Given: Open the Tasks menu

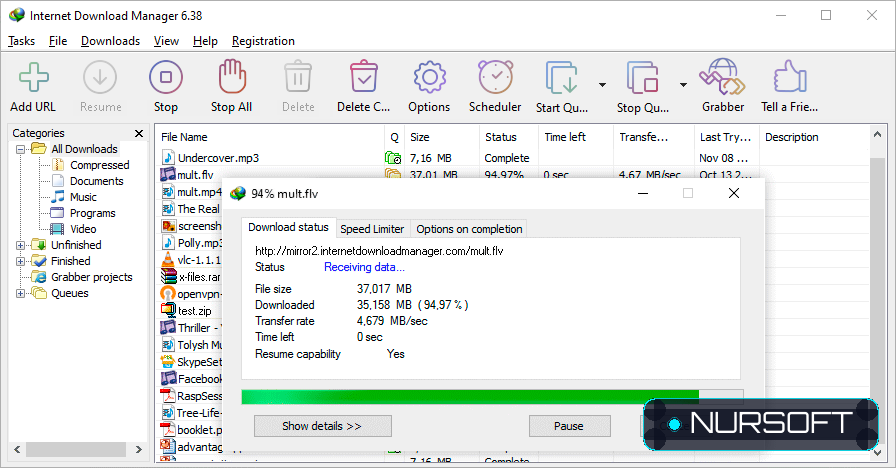Looking at the screenshot, I should pos(21,41).
